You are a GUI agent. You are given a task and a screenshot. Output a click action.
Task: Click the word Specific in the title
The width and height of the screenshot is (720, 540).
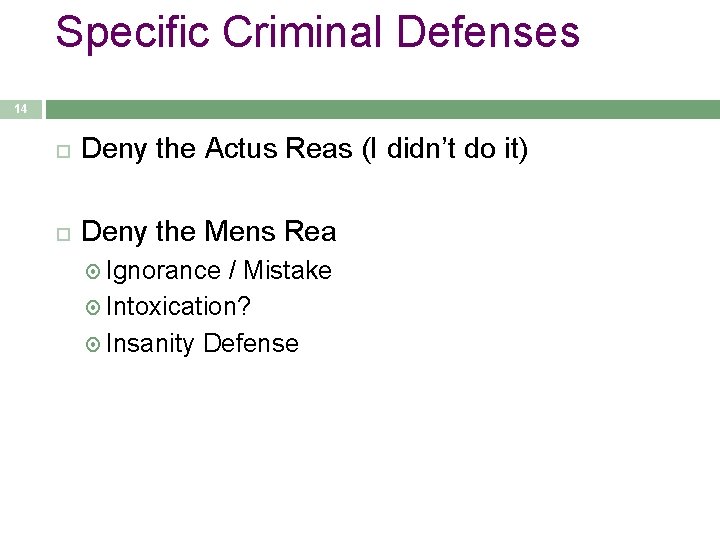tap(132, 33)
